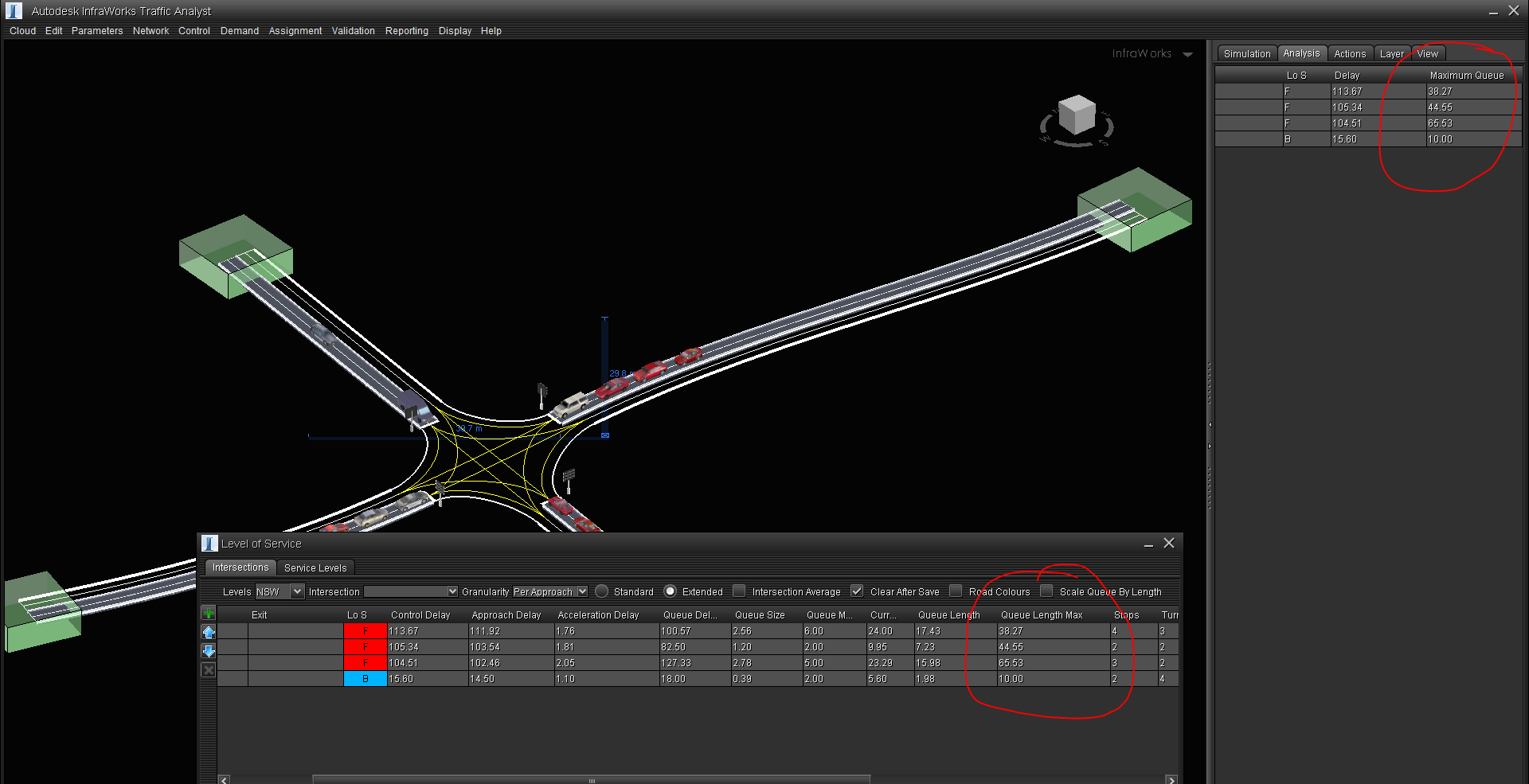
Task: Uncheck the Clear After Save option
Action: [x=857, y=591]
